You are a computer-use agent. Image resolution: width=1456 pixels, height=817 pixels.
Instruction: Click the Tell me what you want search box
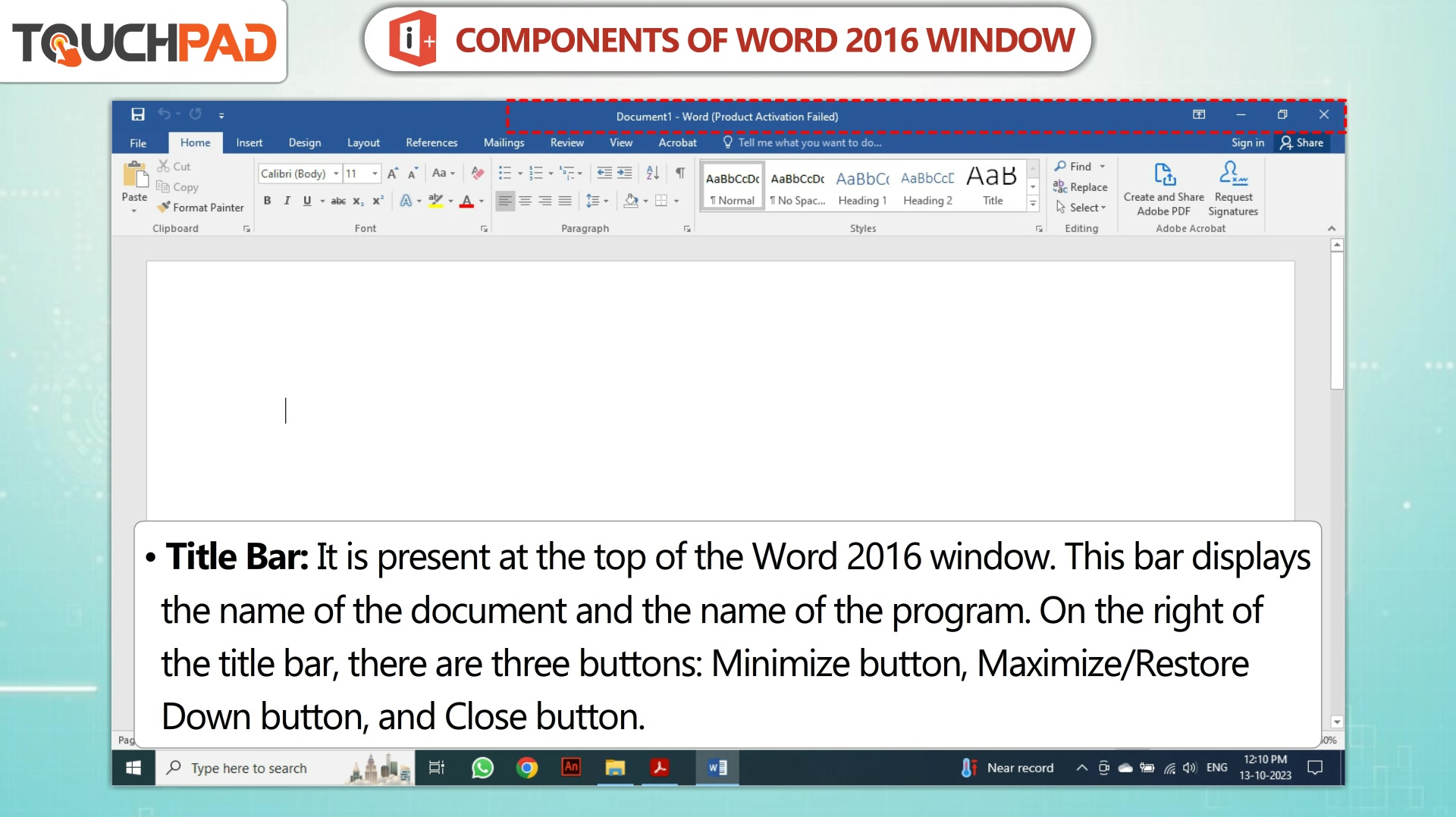click(x=802, y=142)
